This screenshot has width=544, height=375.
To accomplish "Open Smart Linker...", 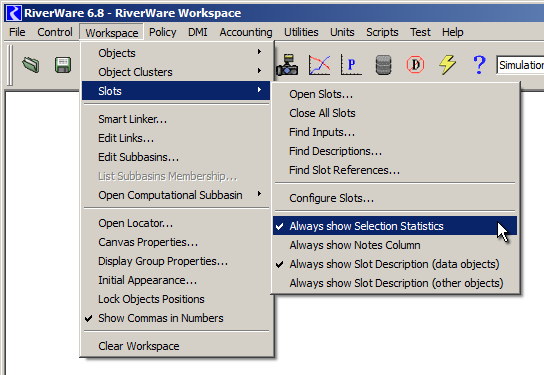I will click(x=176, y=119).
